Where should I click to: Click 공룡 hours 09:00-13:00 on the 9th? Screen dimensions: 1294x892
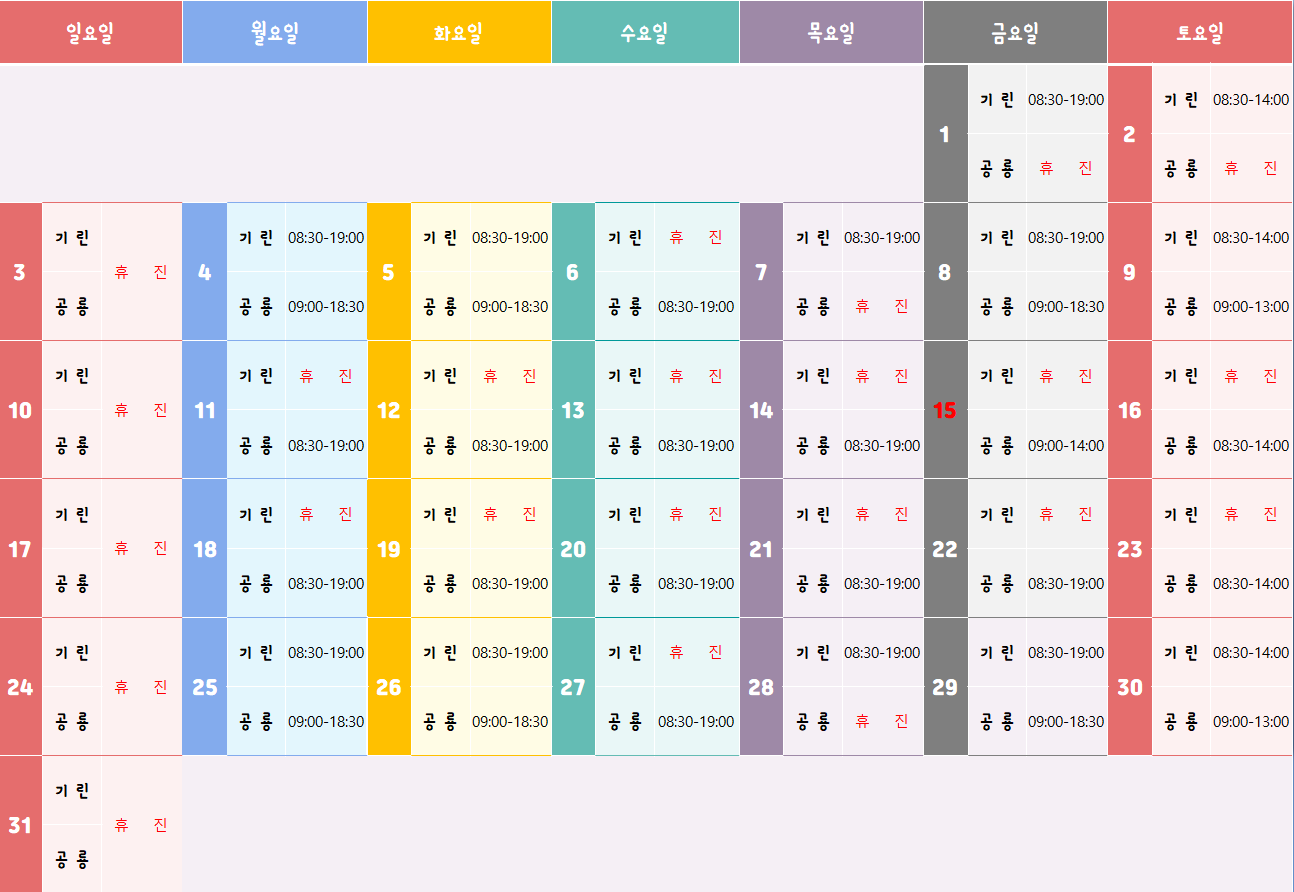[x=1251, y=306]
